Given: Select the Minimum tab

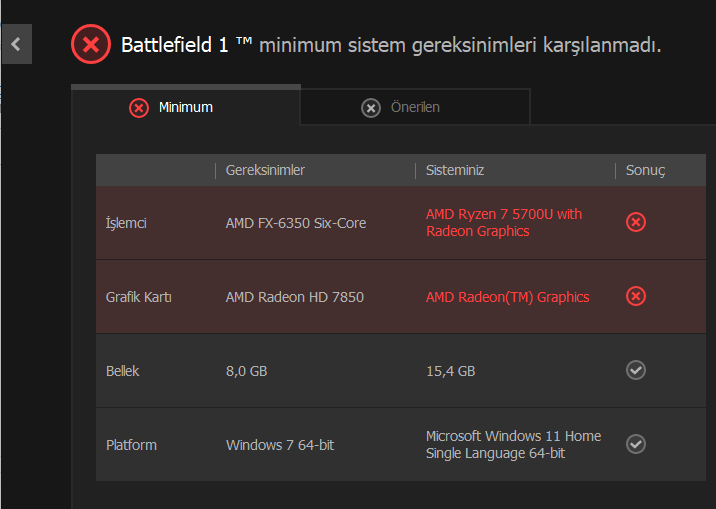Looking at the screenshot, I should coord(185,107).
